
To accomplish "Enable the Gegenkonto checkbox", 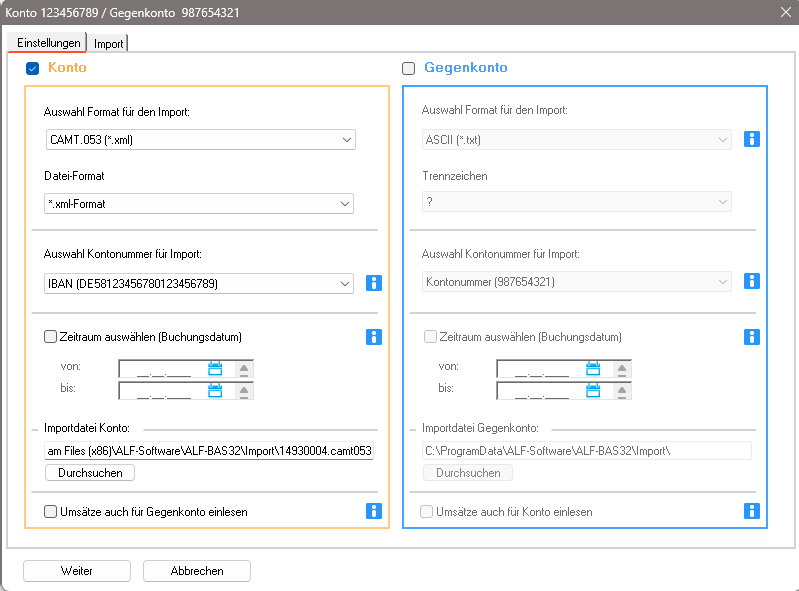I will pyautogui.click(x=409, y=68).
